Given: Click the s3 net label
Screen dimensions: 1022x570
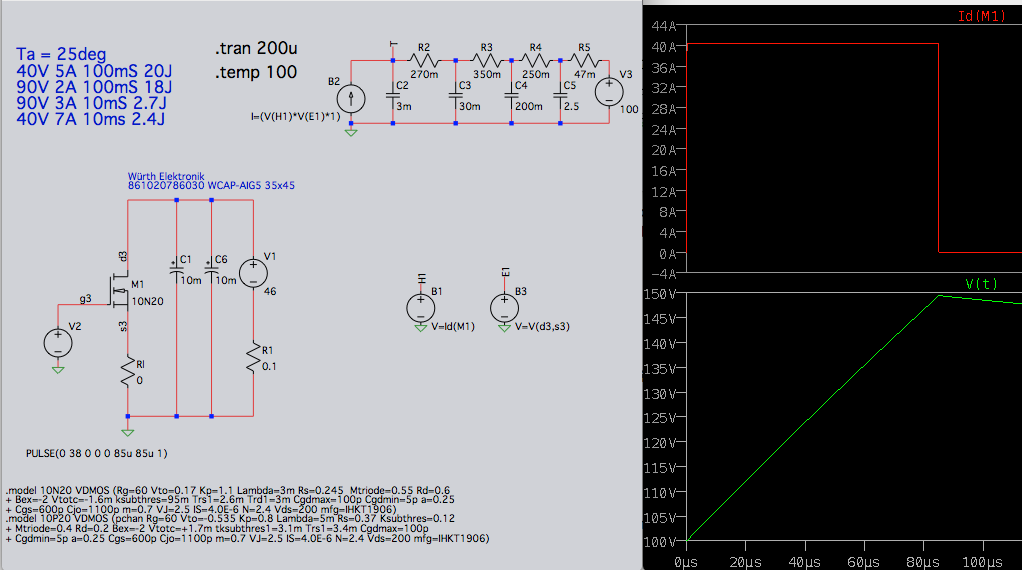Looking at the screenshot, I should point(123,326).
